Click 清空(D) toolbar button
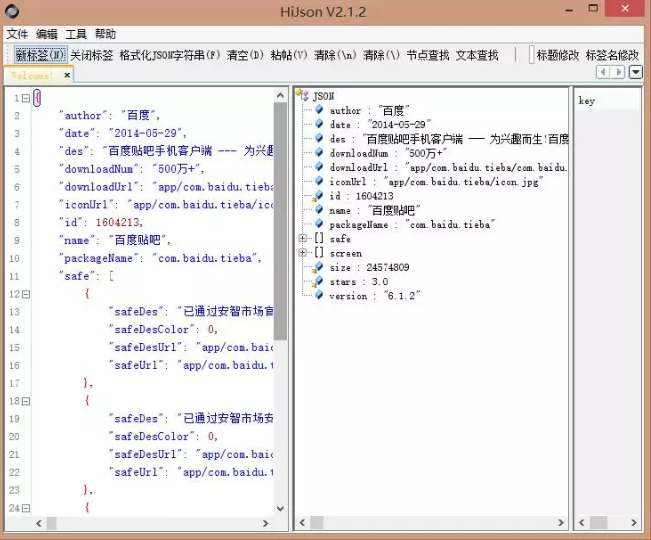This screenshot has width=651, height=540. pyautogui.click(x=245, y=55)
